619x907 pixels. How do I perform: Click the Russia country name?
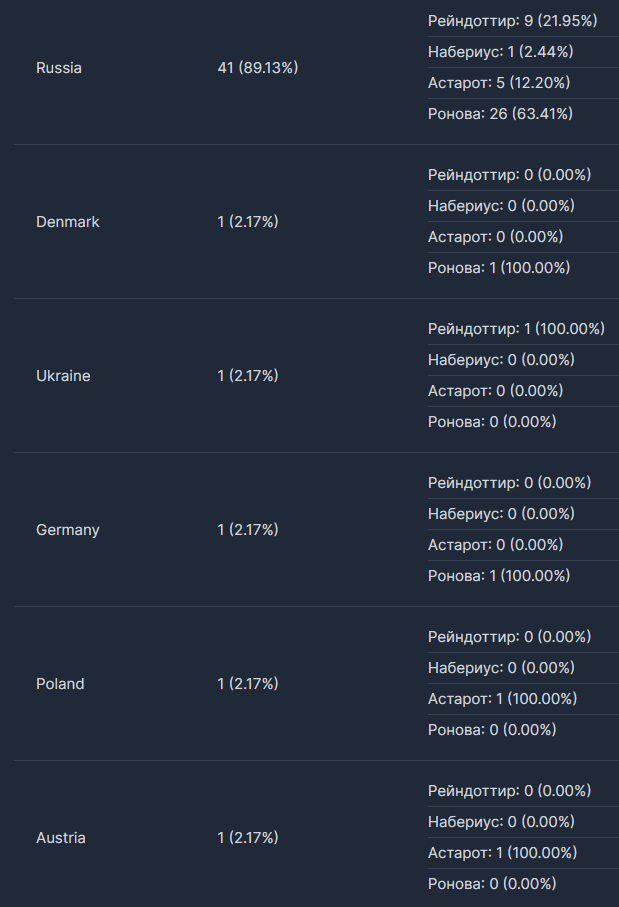pos(59,68)
